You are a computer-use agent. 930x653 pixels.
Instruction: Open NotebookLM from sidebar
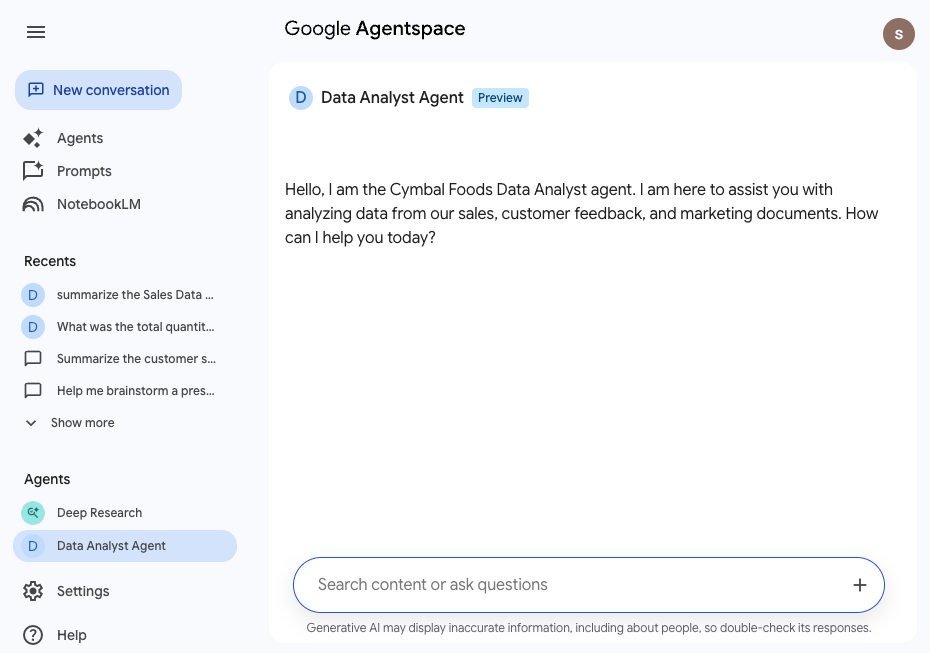point(98,204)
